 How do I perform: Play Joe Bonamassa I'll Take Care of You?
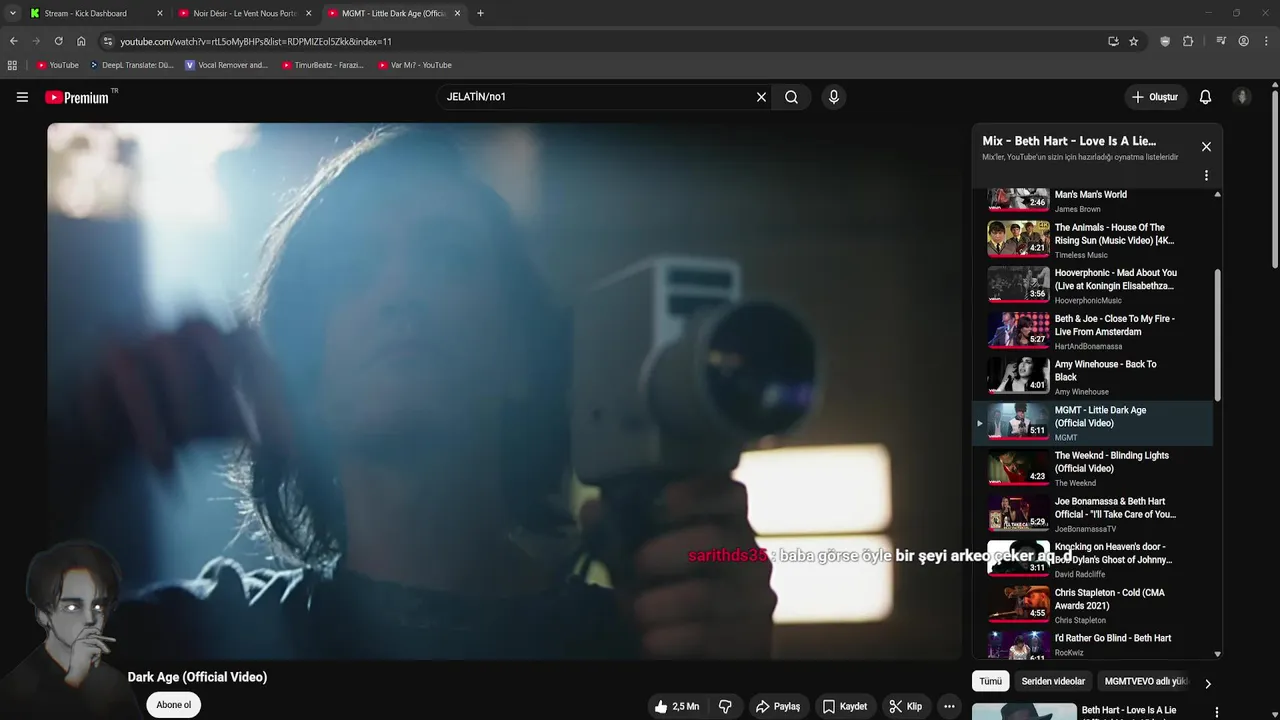(x=1093, y=514)
